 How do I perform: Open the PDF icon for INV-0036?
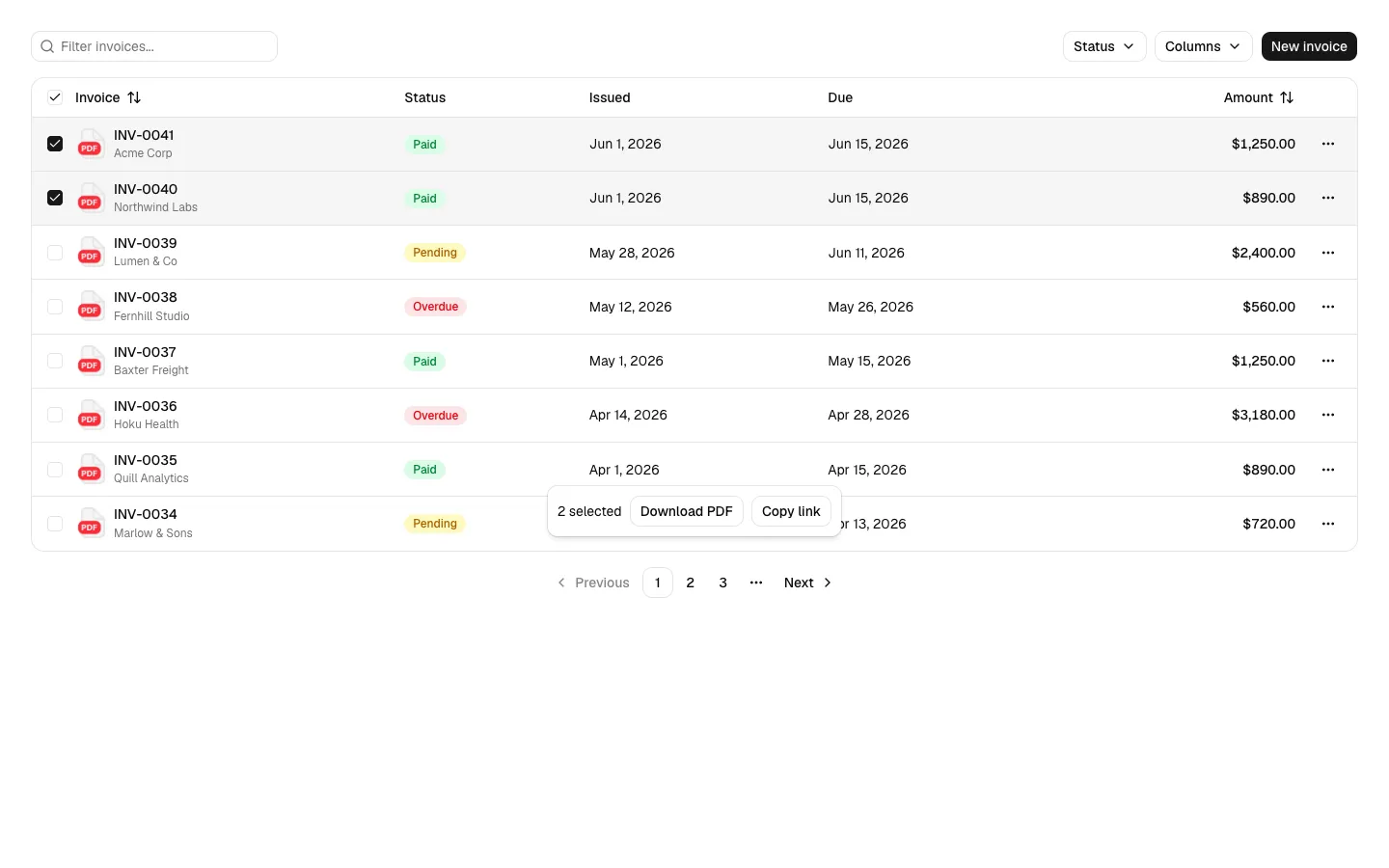pos(91,415)
